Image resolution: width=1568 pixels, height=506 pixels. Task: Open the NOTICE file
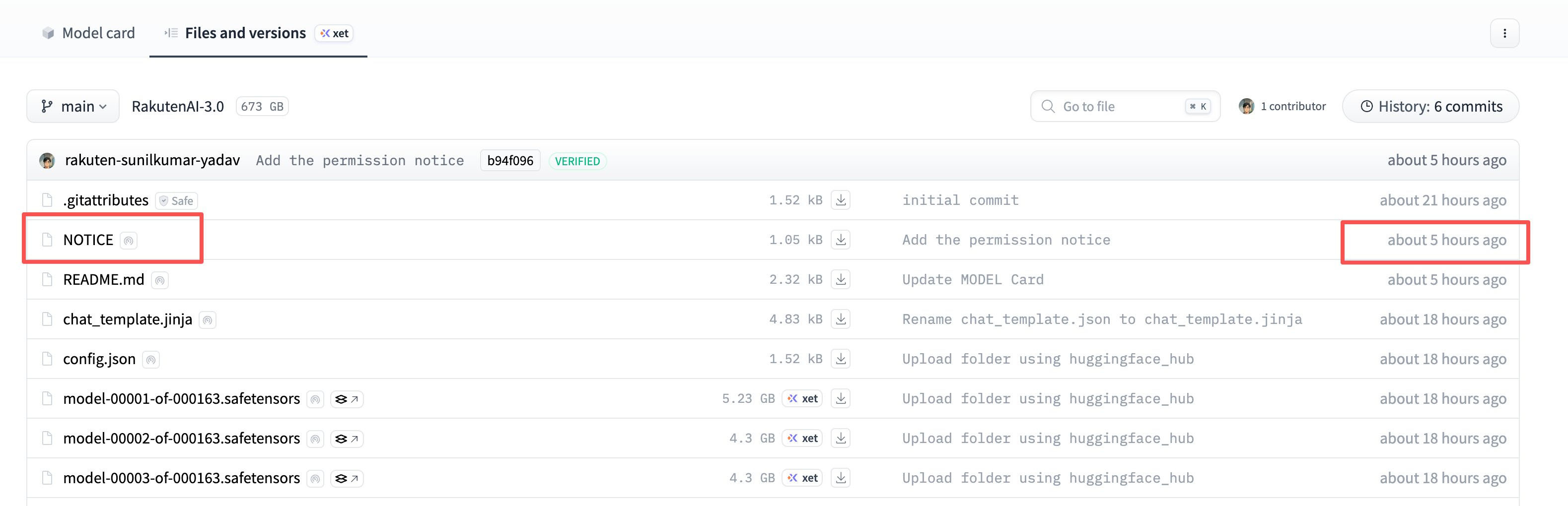click(88, 240)
